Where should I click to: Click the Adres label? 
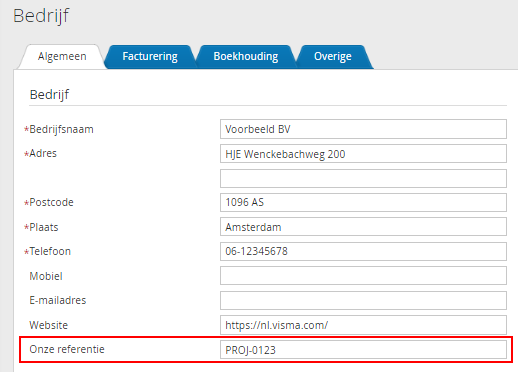[x=43, y=153]
